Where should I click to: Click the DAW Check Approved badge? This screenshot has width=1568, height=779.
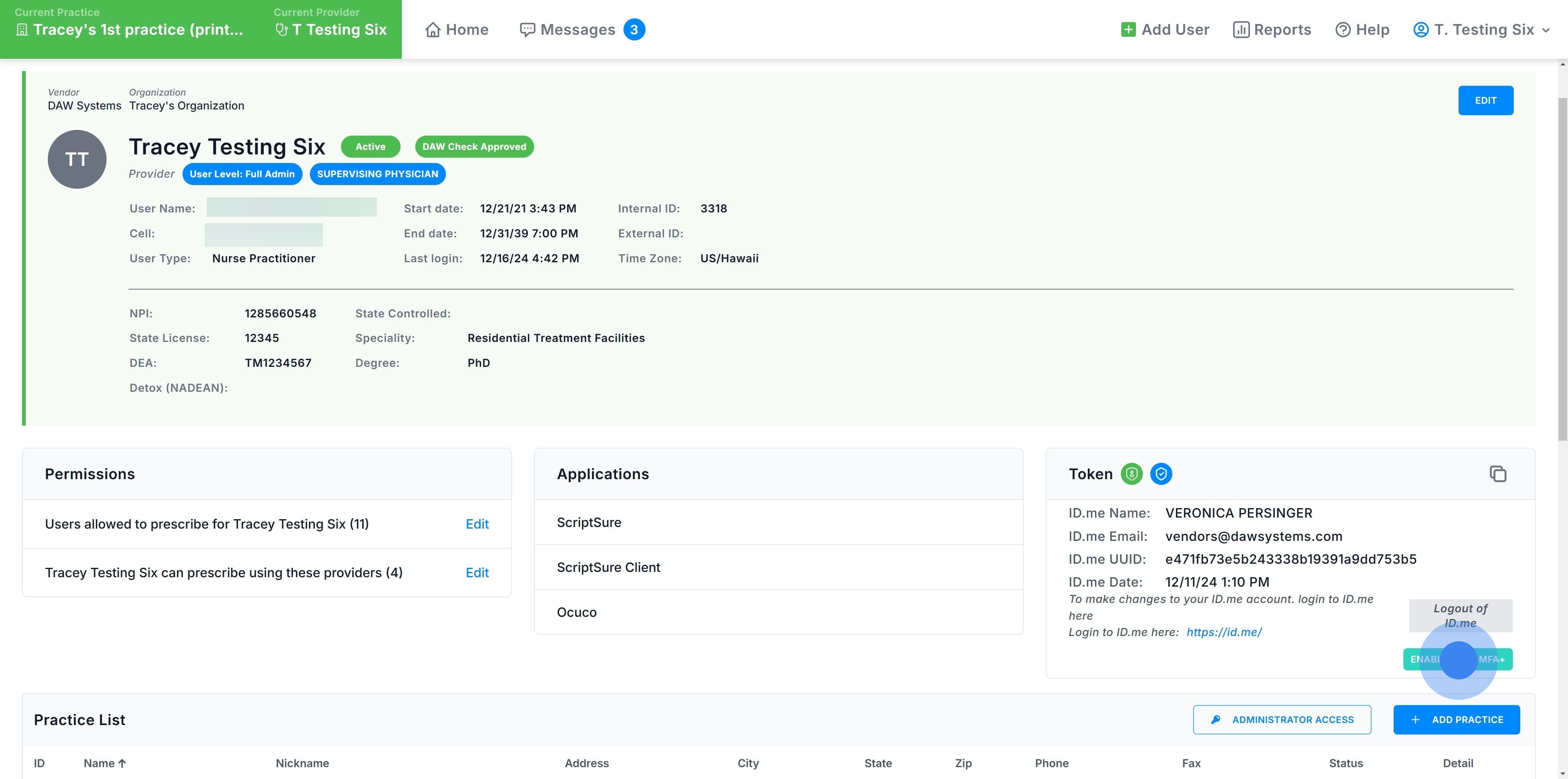[x=474, y=147]
